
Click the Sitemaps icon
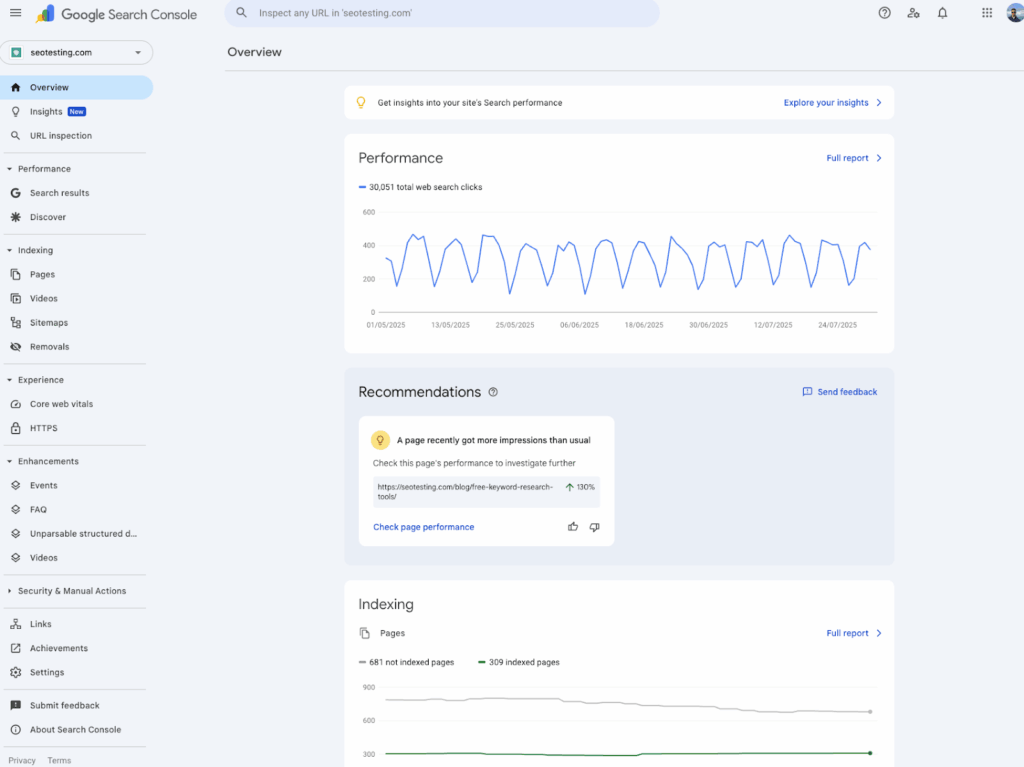pyautogui.click(x=16, y=323)
